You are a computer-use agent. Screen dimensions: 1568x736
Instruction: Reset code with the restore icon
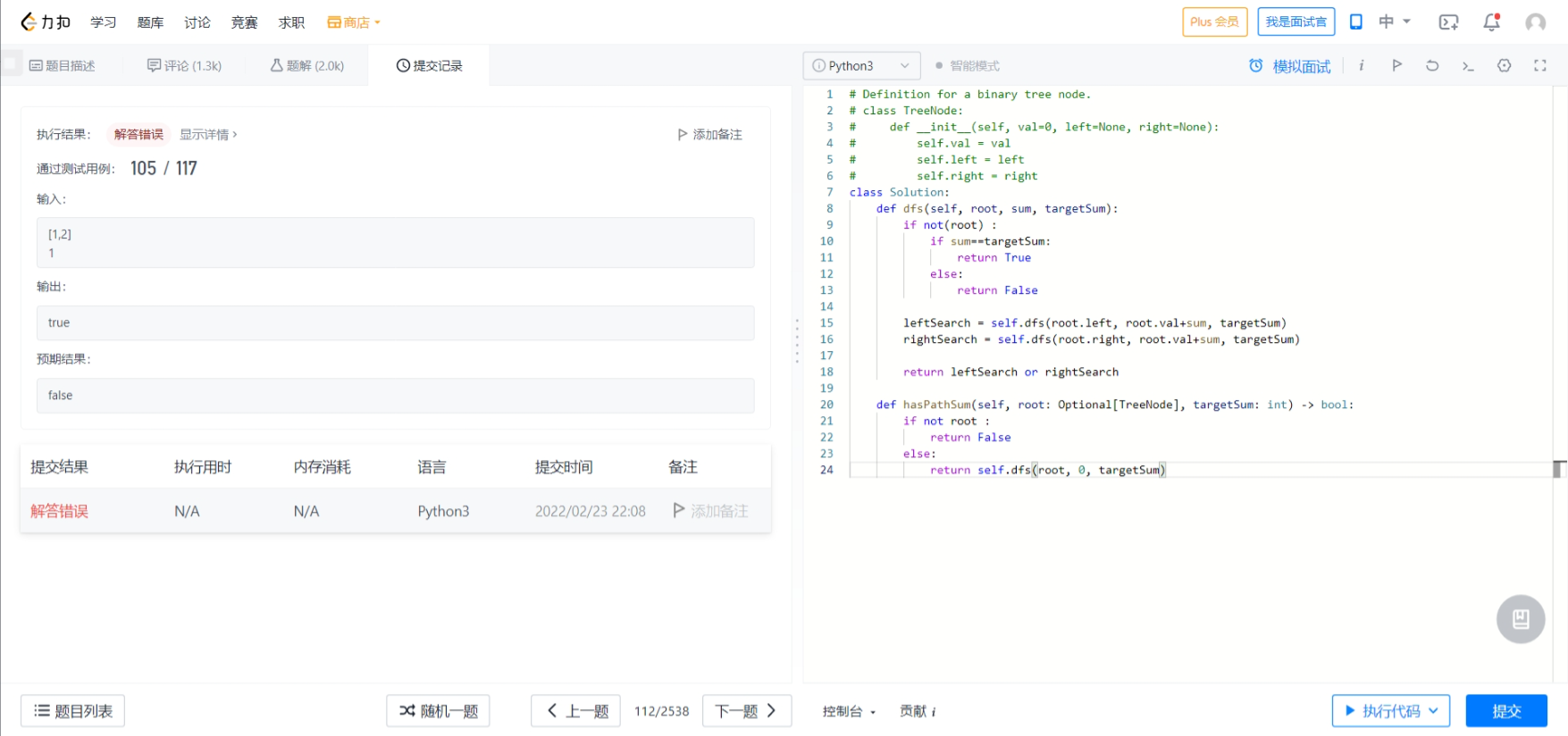click(x=1432, y=65)
